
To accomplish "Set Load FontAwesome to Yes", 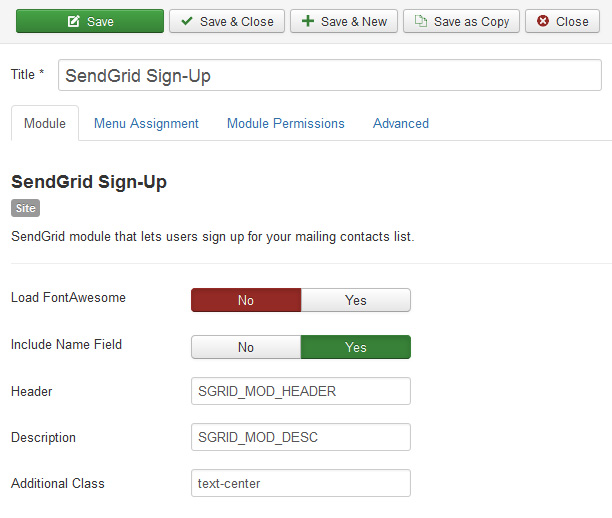I will tap(356, 300).
